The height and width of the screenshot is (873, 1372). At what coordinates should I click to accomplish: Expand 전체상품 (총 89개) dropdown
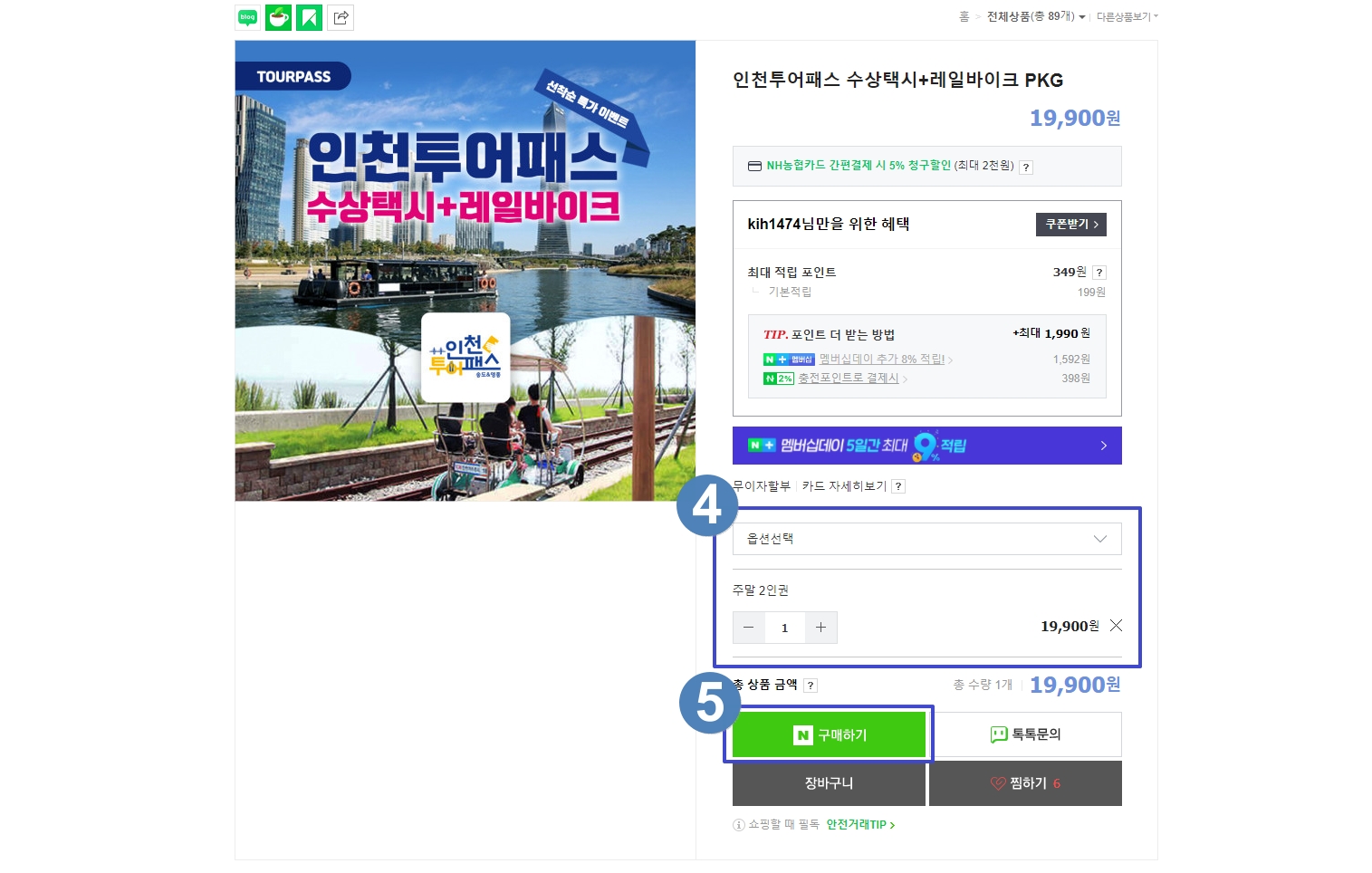click(x=1036, y=16)
